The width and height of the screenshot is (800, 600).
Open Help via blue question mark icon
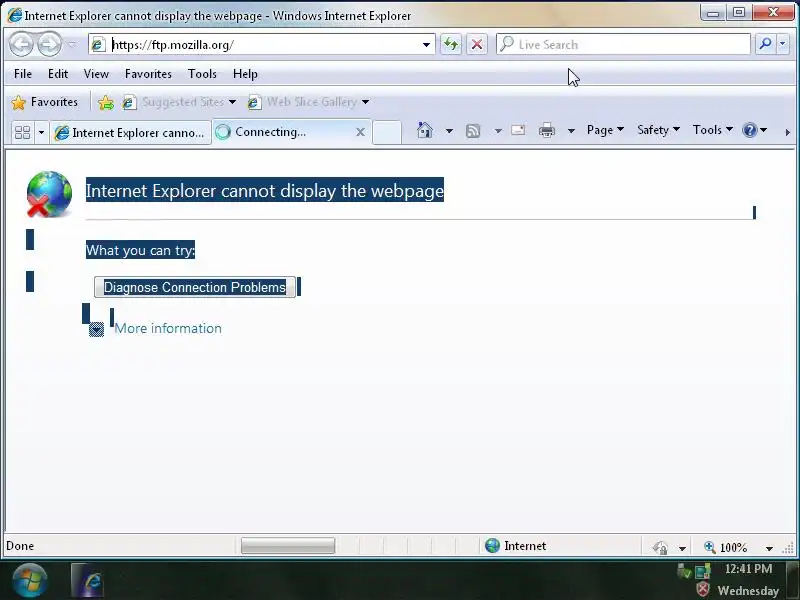[755, 131]
